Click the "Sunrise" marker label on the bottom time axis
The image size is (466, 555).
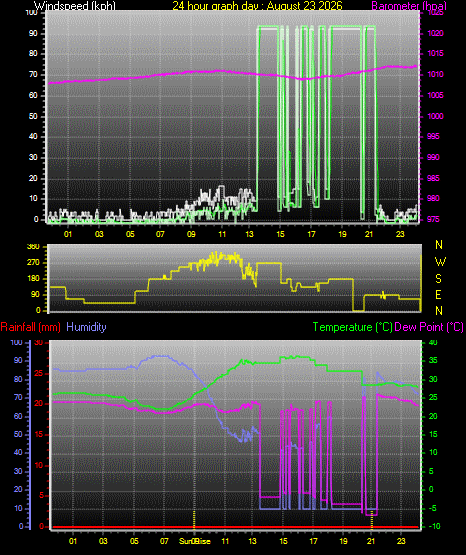click(x=195, y=541)
